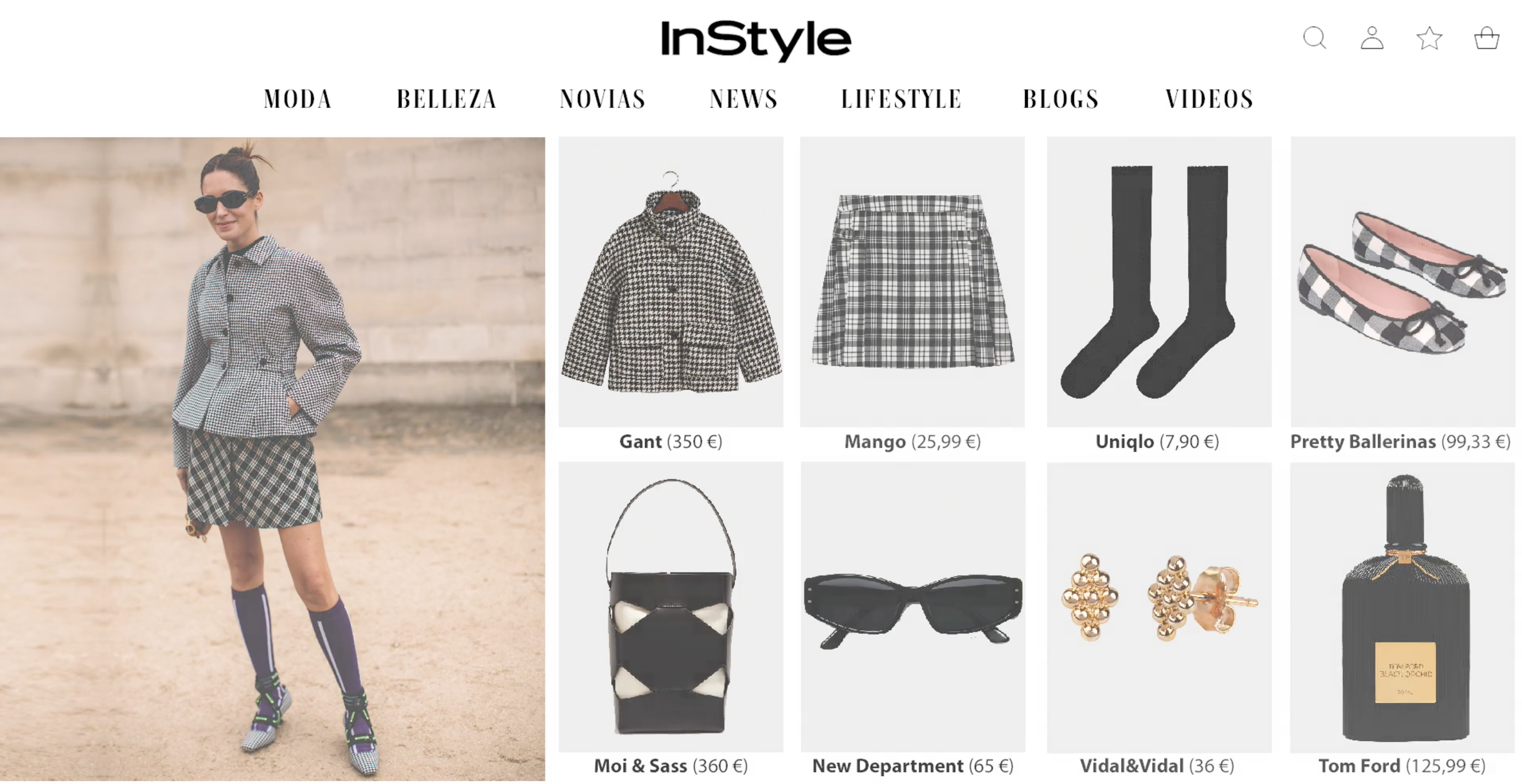Image resolution: width=1522 pixels, height=784 pixels.
Task: Open the Moi & Sass (360 €) link
Action: (670, 766)
